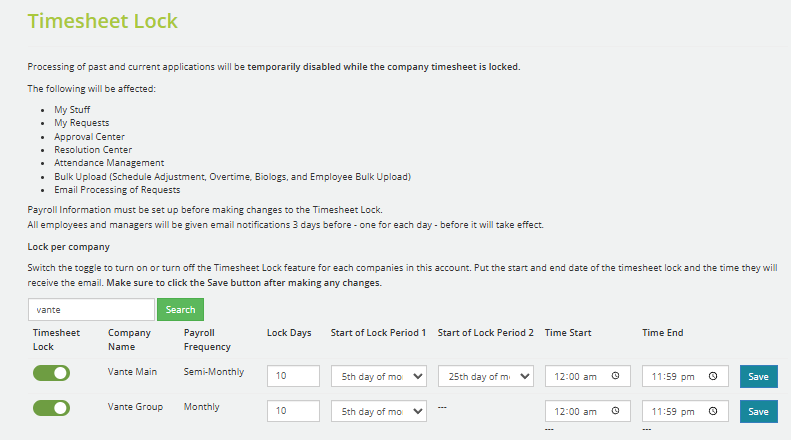Screen dimensions: 791x440
Task: Click clock icon in Vante Main Time End
Action: pyautogui.click(x=712, y=376)
